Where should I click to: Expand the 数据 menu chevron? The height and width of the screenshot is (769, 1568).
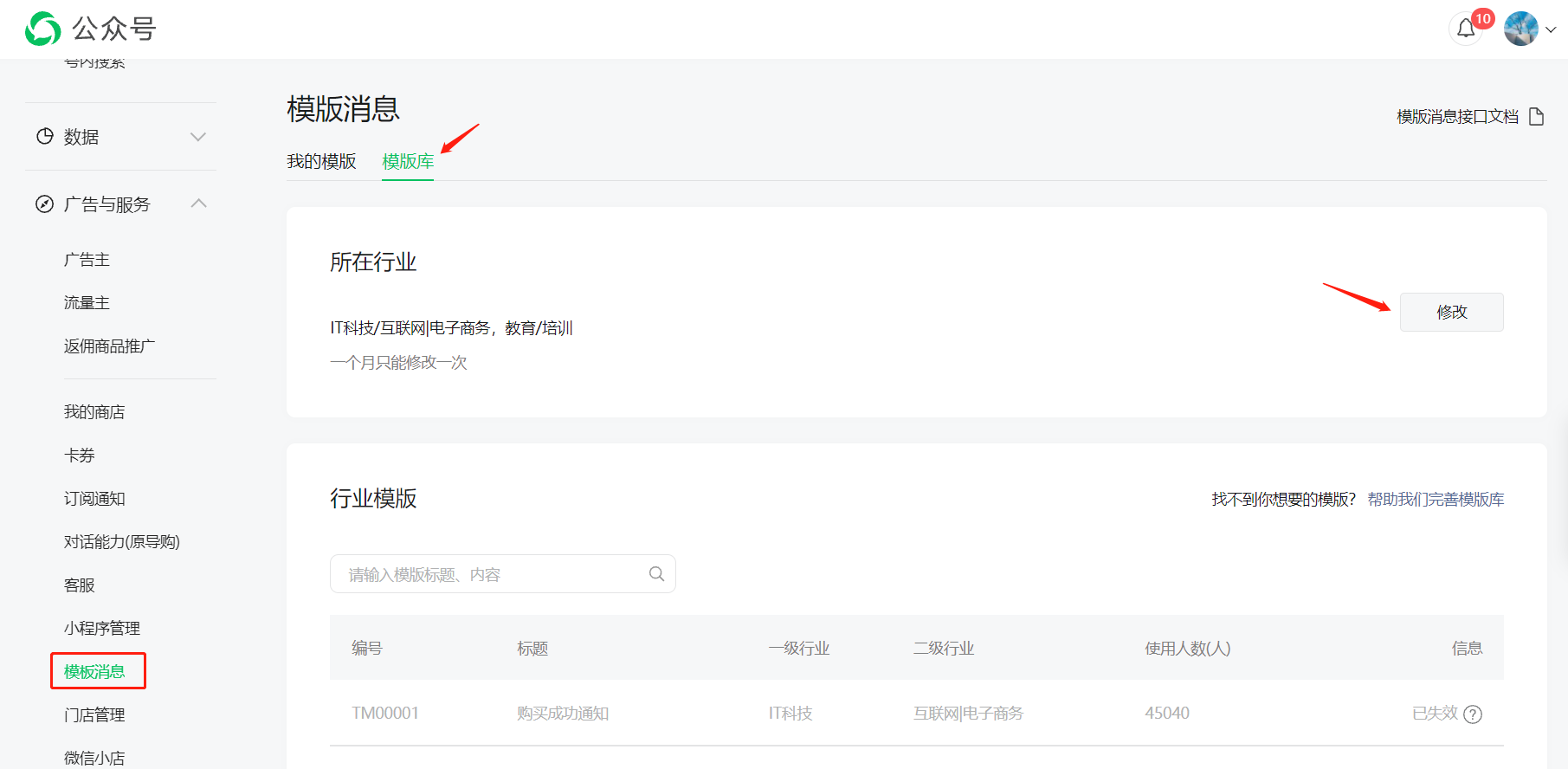(198, 137)
